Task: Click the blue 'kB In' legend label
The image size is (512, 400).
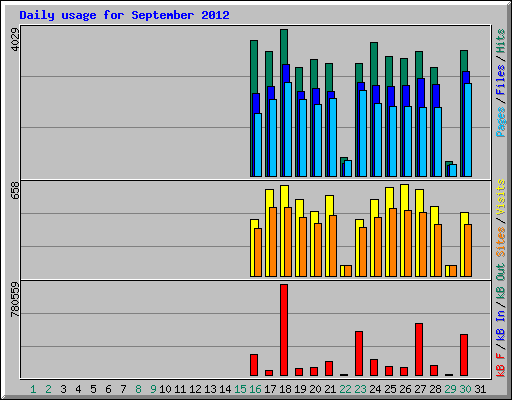Action: click(500, 325)
